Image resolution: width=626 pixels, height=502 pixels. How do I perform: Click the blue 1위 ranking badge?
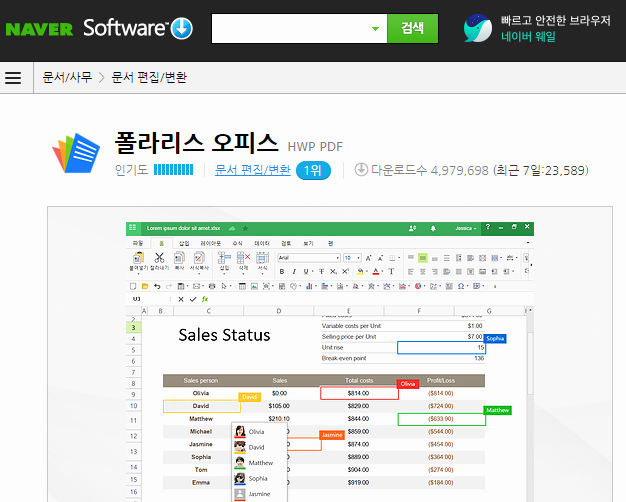click(x=313, y=171)
